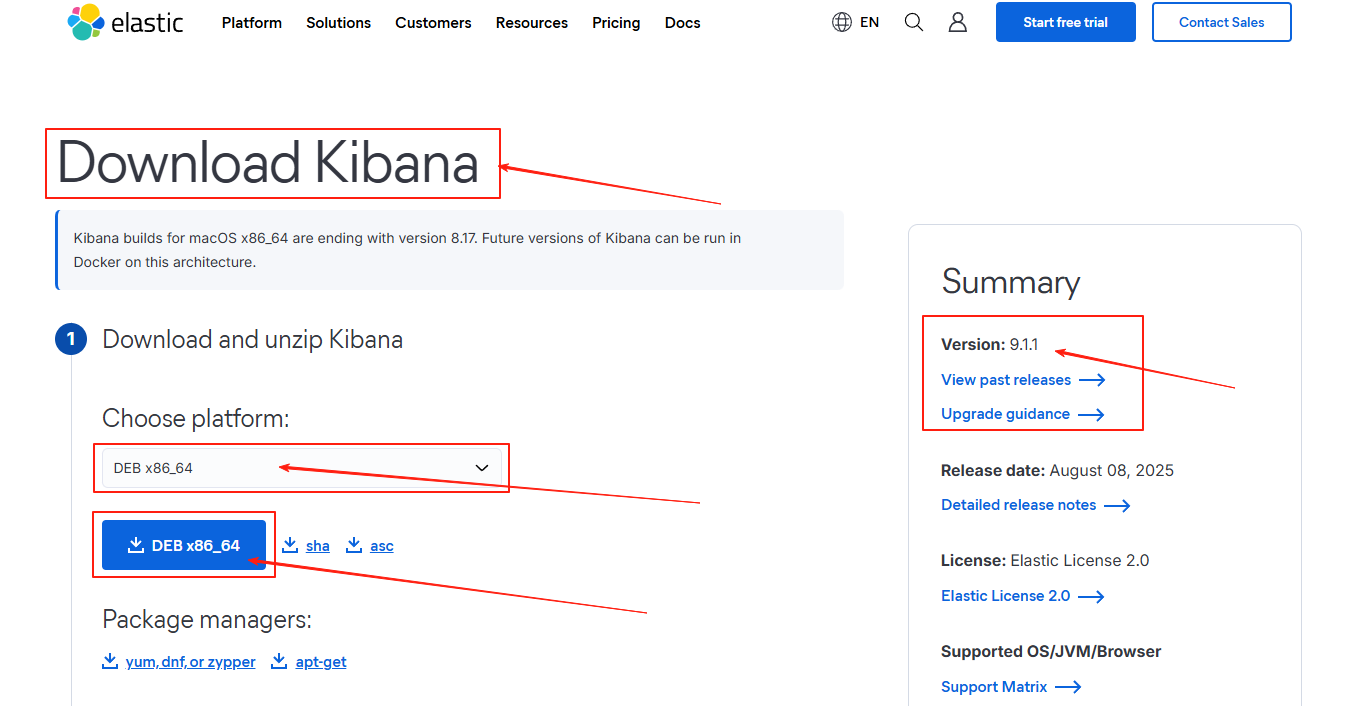Open the yum, dnf, or zypper link
The image size is (1352, 706).
(190, 662)
